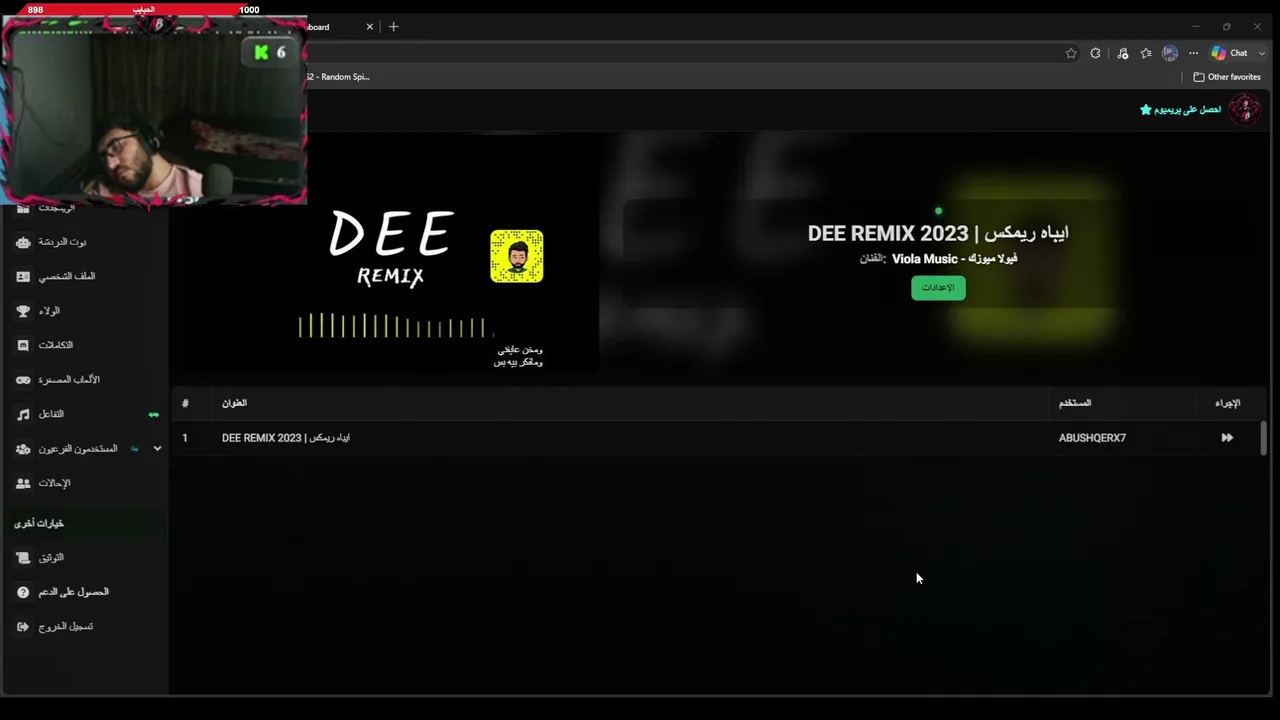Viewport: 1280px width, 720px height.
Task: Click the logout link label
Action: [x=66, y=627]
